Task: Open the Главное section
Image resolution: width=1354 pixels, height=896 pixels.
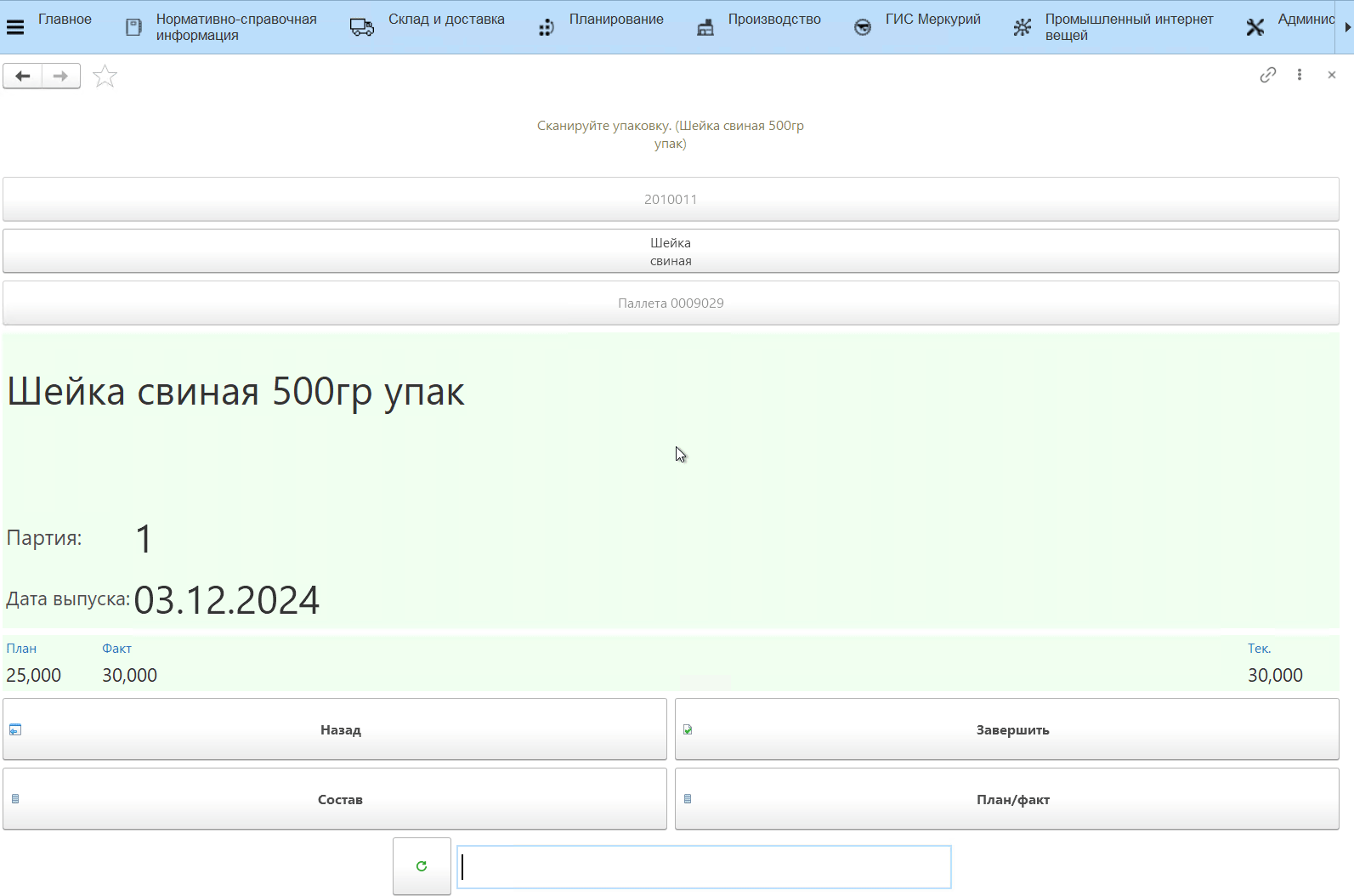Action: click(65, 20)
